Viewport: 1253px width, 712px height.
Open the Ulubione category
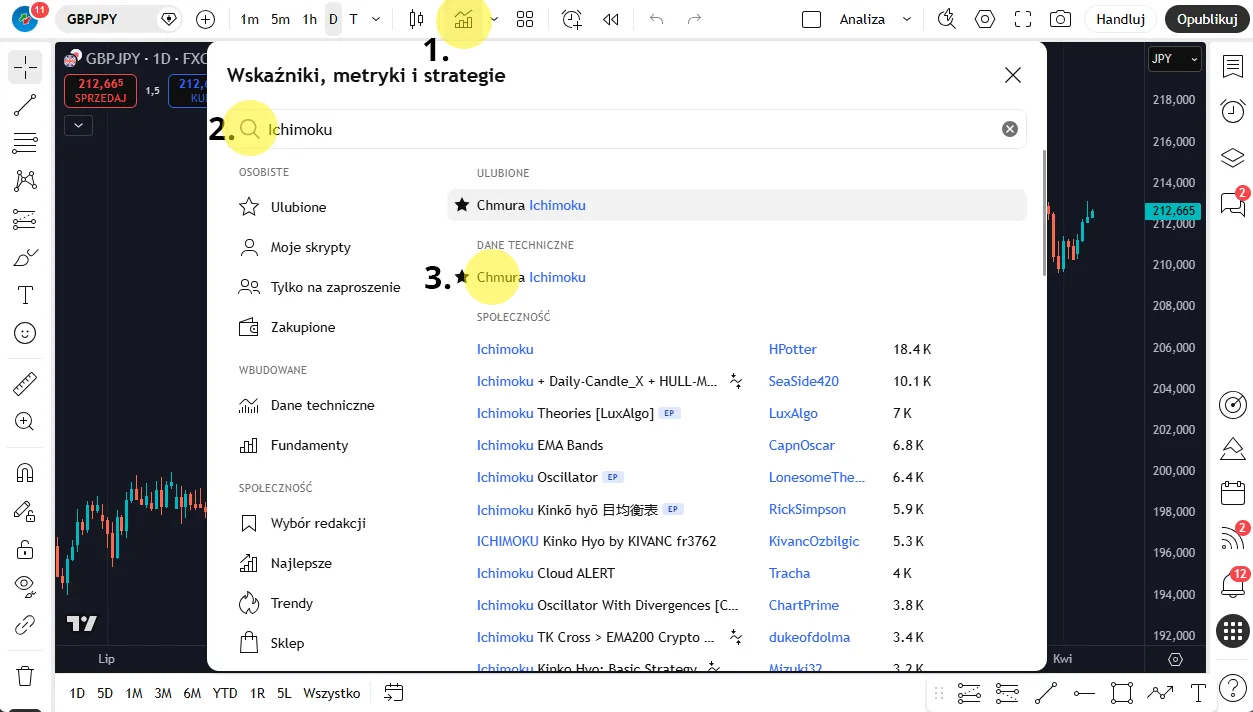pos(298,207)
